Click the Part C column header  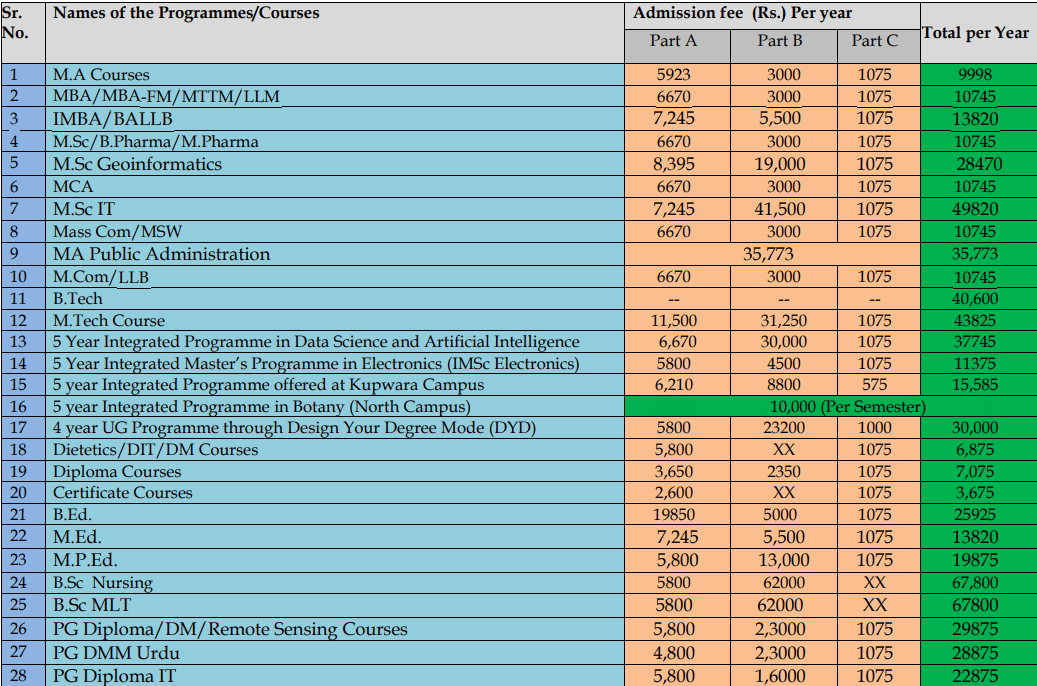[874, 41]
